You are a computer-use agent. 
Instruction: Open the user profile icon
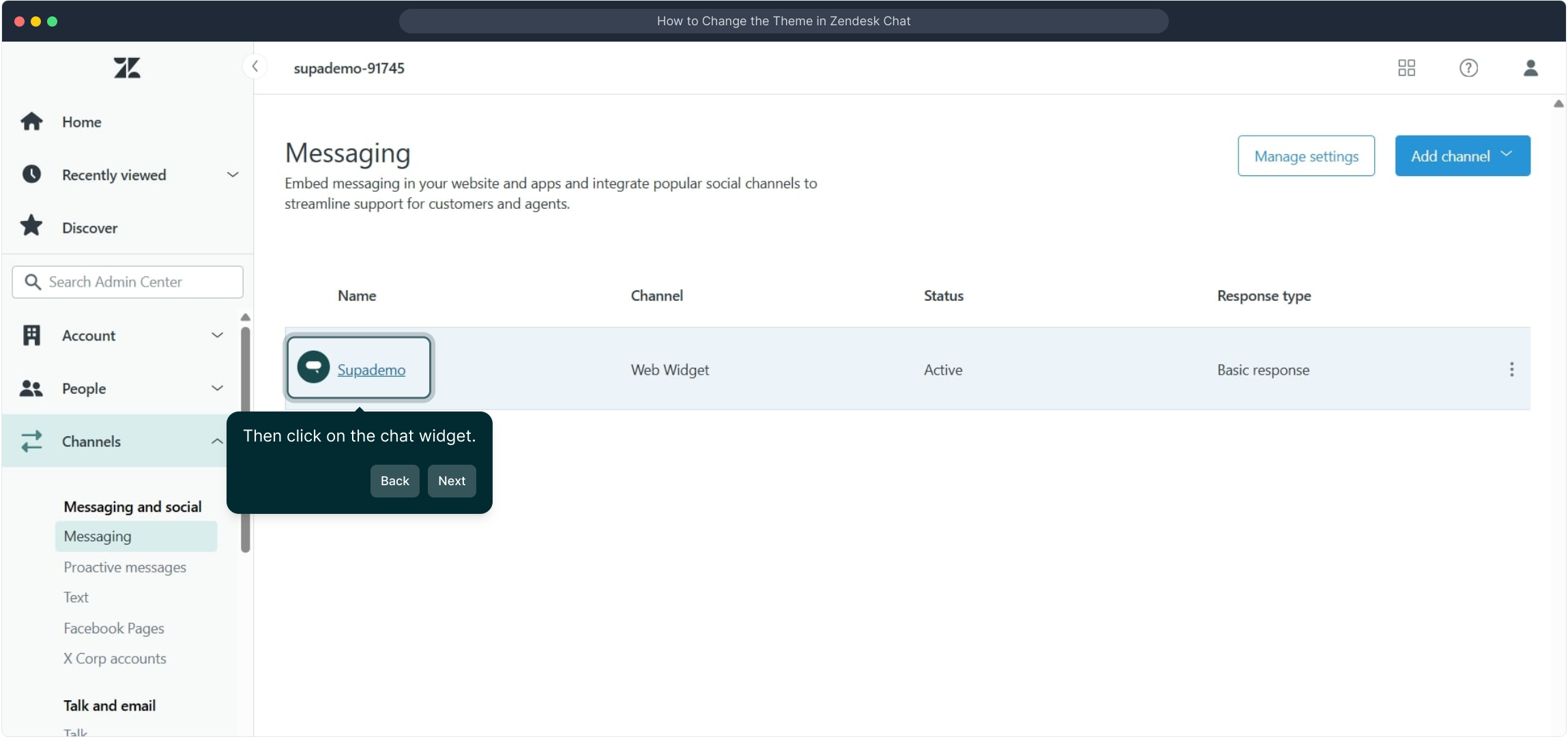tap(1530, 68)
